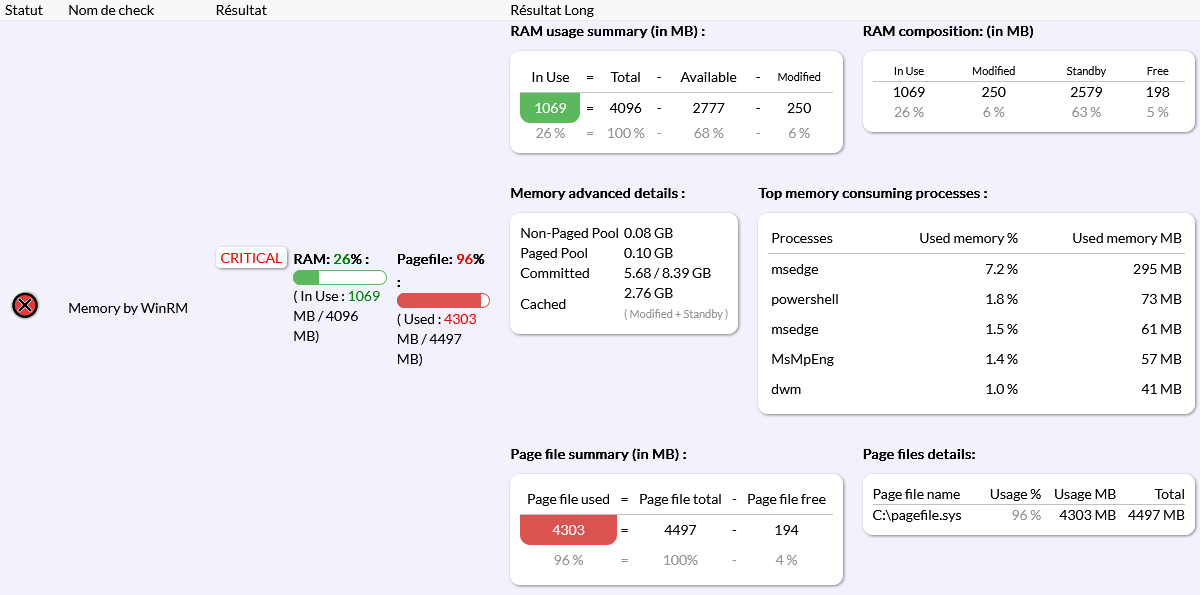Click the Page file free value 194
Screen dimensions: 1200x595
click(x=786, y=530)
